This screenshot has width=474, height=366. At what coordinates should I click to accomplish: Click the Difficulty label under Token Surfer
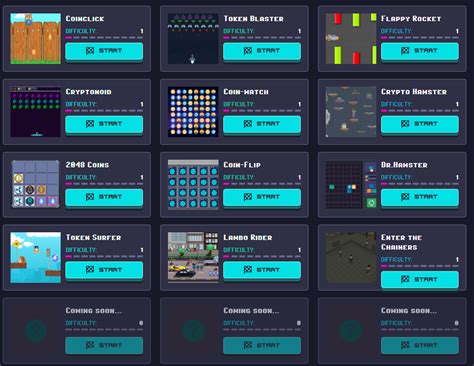(81, 250)
